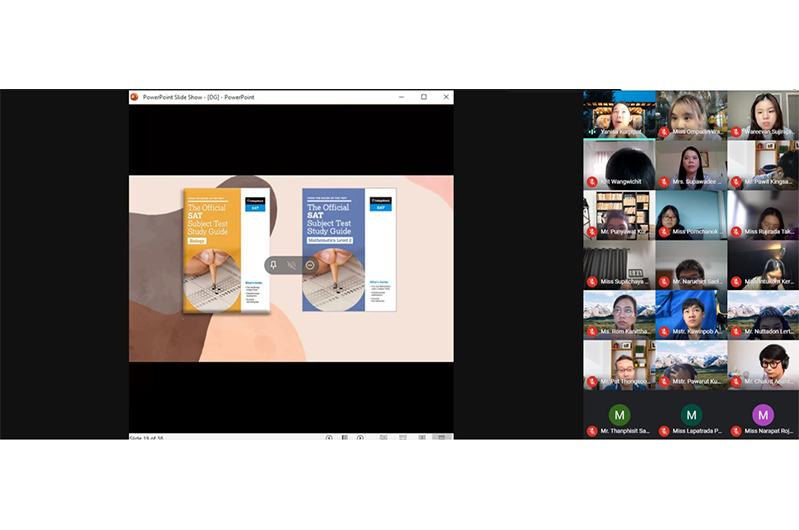Screen dimensions: 799x530
Task: Click muted mic icon for Mr. Nuttadon
Action: [736, 331]
